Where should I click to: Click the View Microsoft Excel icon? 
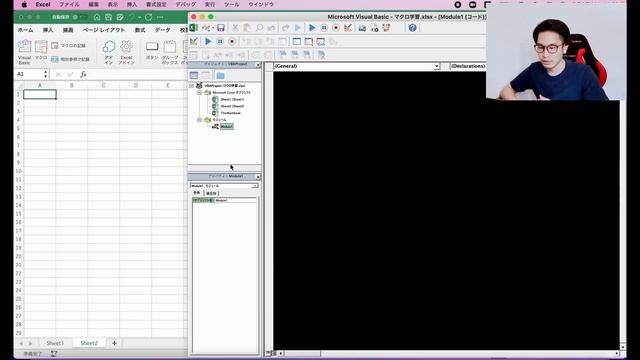tap(194, 28)
